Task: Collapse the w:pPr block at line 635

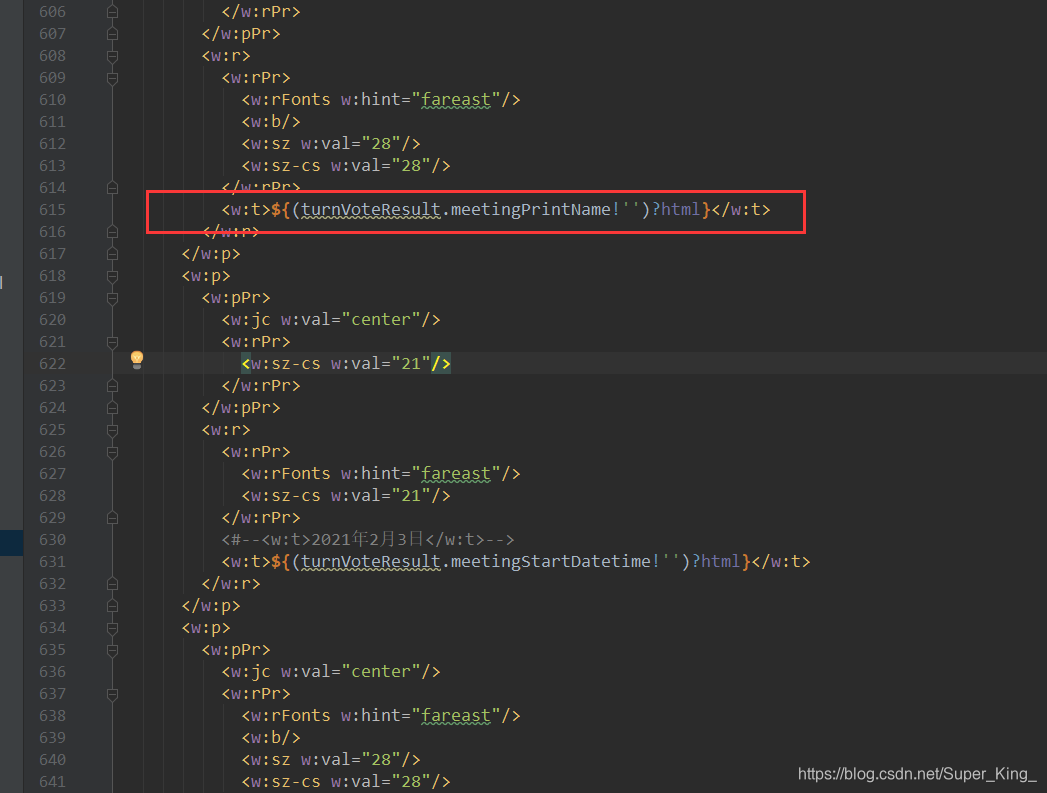Action: [x=112, y=651]
